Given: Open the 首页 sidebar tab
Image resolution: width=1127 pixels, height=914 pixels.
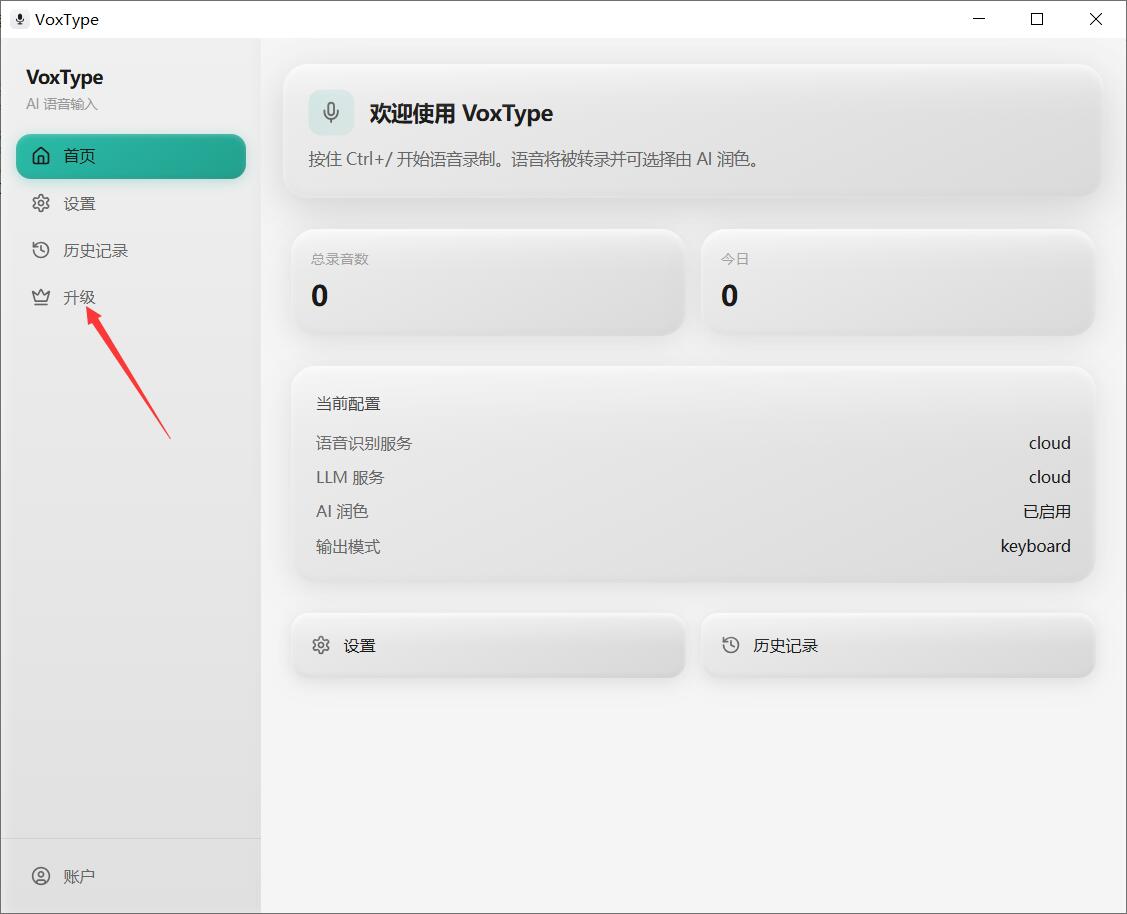Looking at the screenshot, I should click(131, 156).
